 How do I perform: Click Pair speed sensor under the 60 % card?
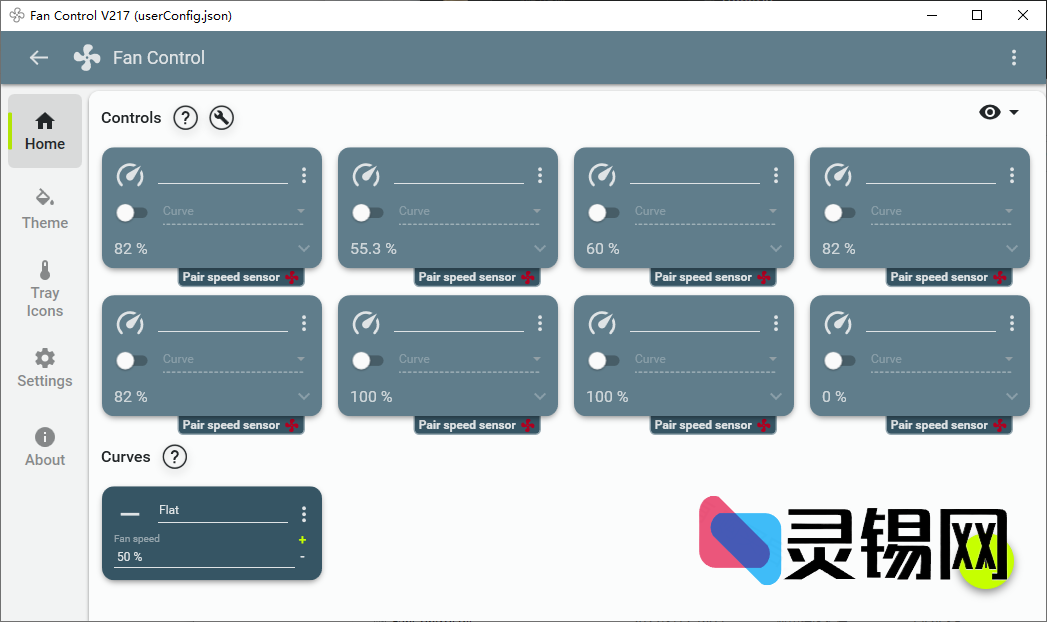703,277
